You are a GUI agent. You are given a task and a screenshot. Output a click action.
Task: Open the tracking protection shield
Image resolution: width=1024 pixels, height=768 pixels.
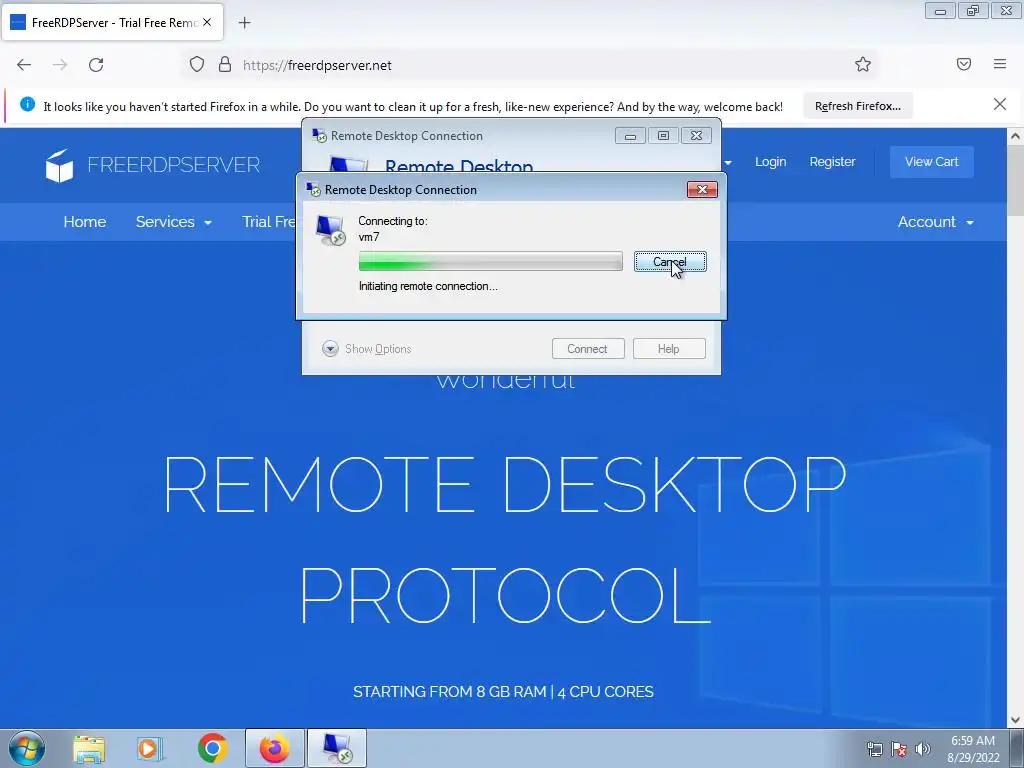coord(197,65)
